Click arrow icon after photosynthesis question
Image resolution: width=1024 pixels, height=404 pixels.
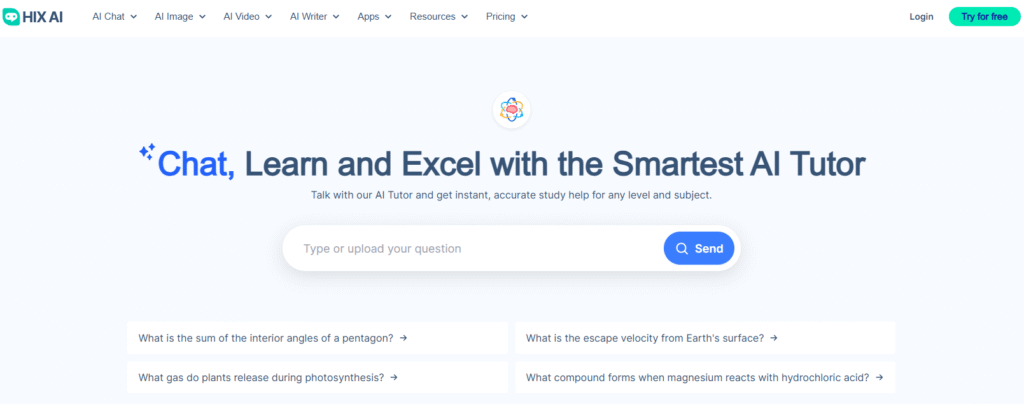[394, 377]
